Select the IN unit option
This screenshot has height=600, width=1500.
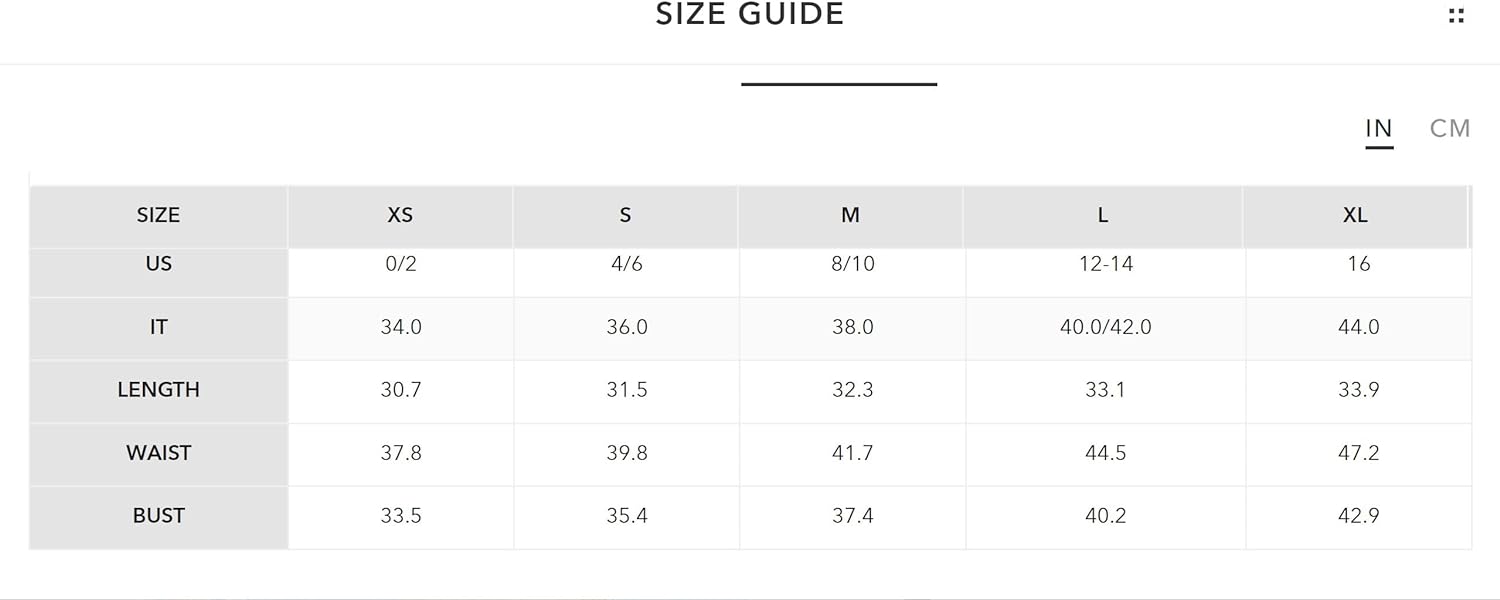pos(1379,128)
